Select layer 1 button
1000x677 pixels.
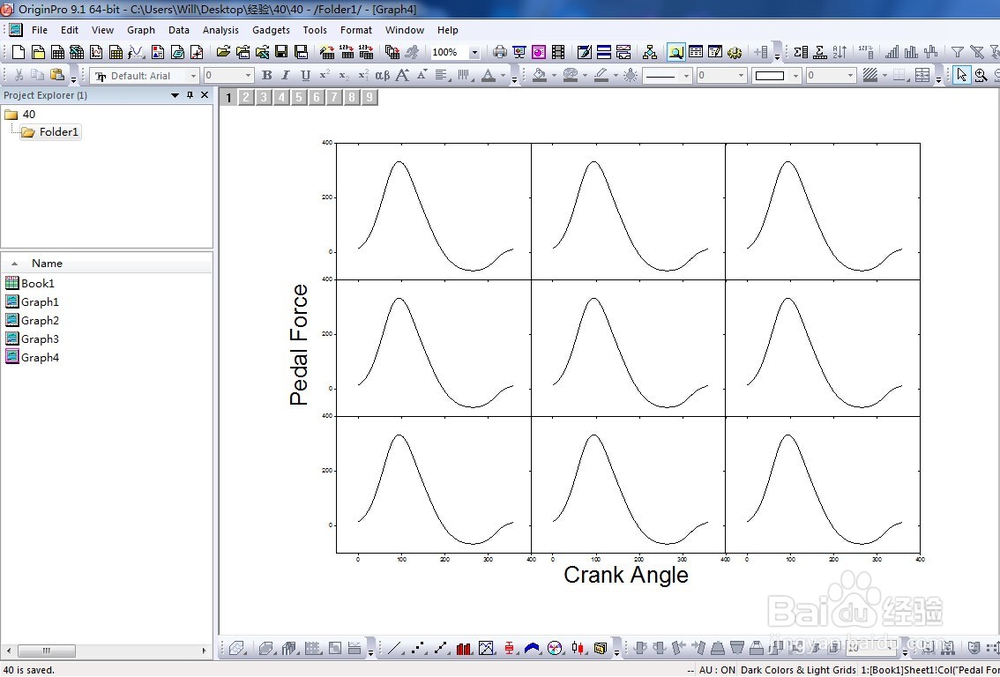point(228,98)
